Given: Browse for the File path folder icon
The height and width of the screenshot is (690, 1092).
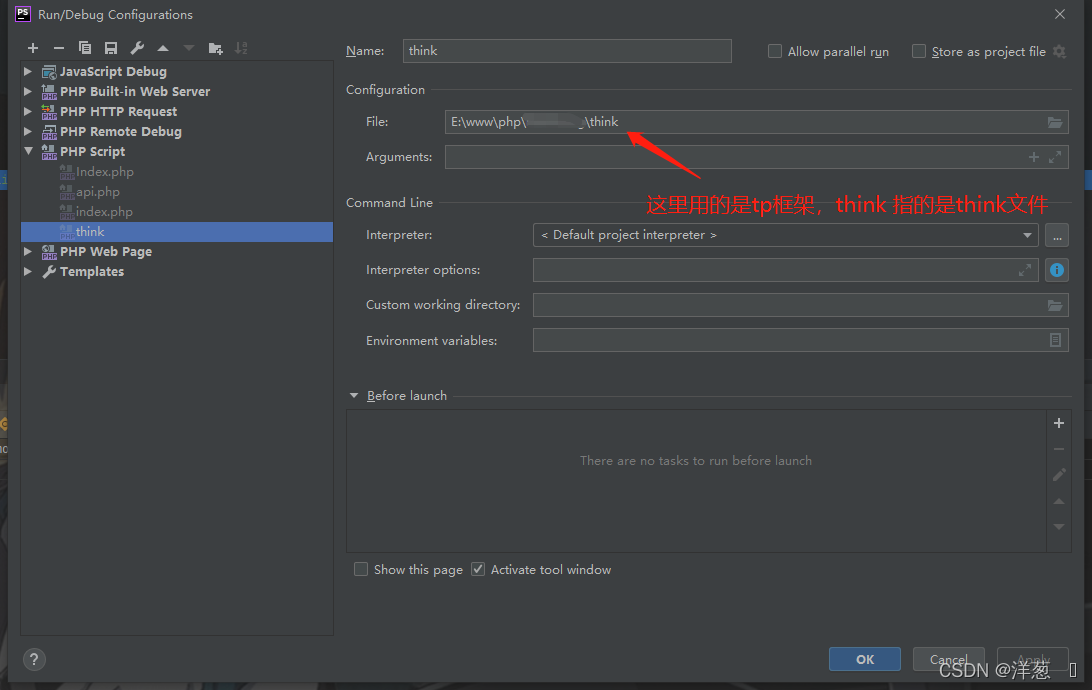Looking at the screenshot, I should click(x=1055, y=122).
